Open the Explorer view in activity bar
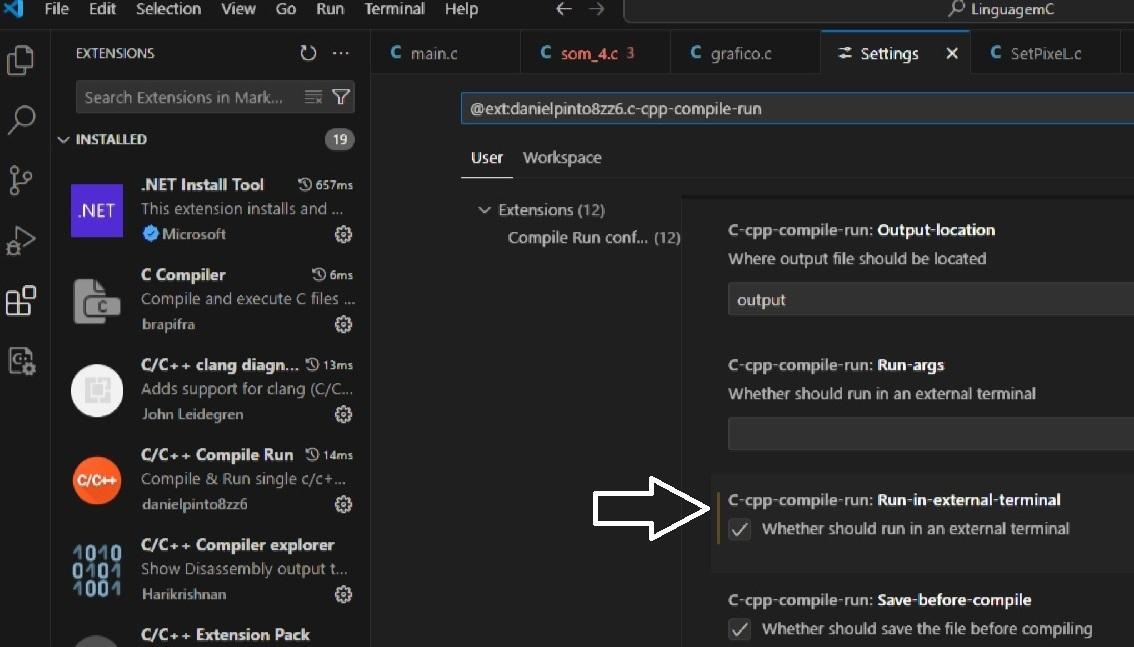 click(20, 60)
